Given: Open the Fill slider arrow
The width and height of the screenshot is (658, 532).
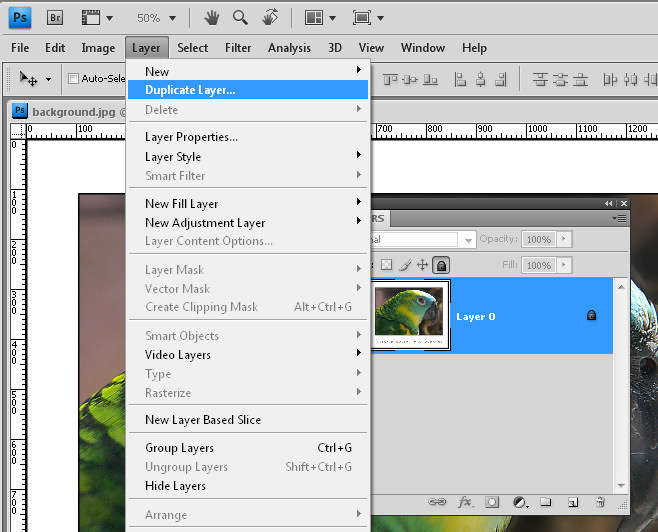Looking at the screenshot, I should coord(564,265).
